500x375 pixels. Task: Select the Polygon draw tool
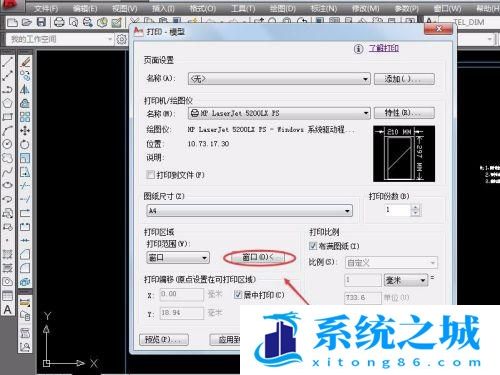point(8,103)
